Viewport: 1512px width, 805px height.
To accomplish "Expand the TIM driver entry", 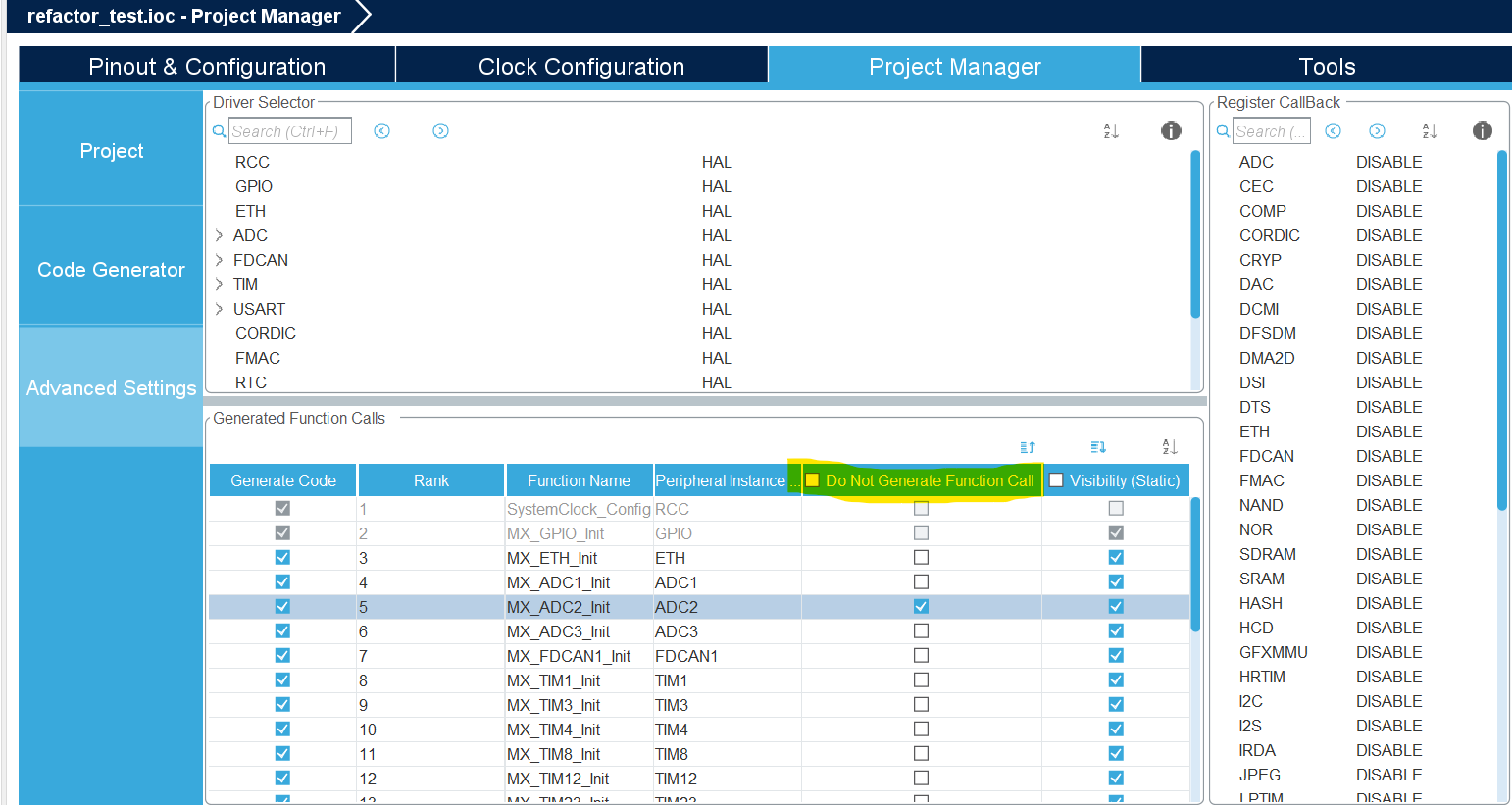I will coord(219,284).
